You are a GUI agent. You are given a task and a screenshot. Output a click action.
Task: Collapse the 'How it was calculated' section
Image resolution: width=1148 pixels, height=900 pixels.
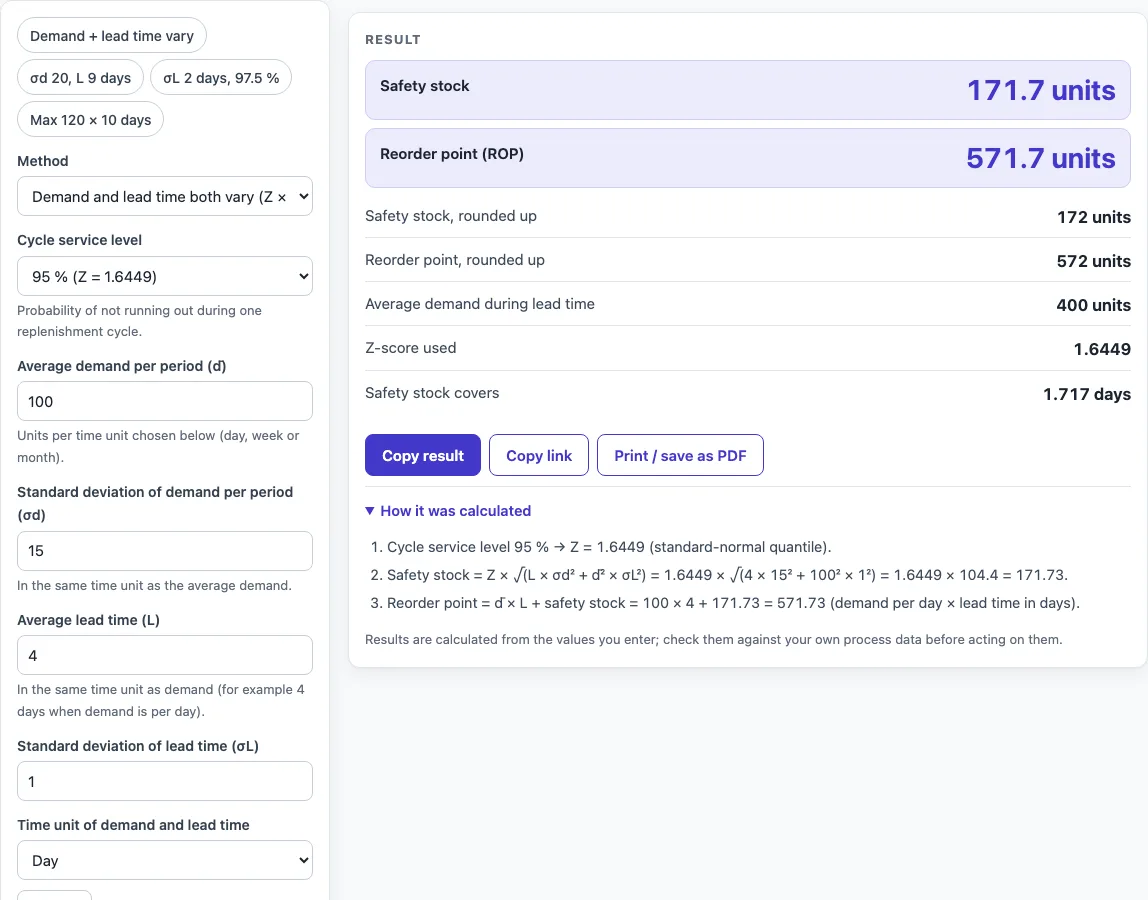point(448,511)
